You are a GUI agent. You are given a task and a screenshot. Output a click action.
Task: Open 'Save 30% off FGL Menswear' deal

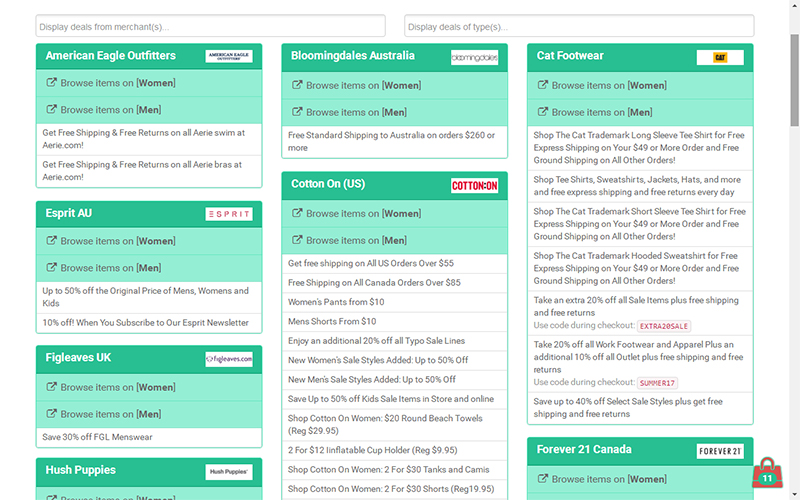[x=149, y=437]
